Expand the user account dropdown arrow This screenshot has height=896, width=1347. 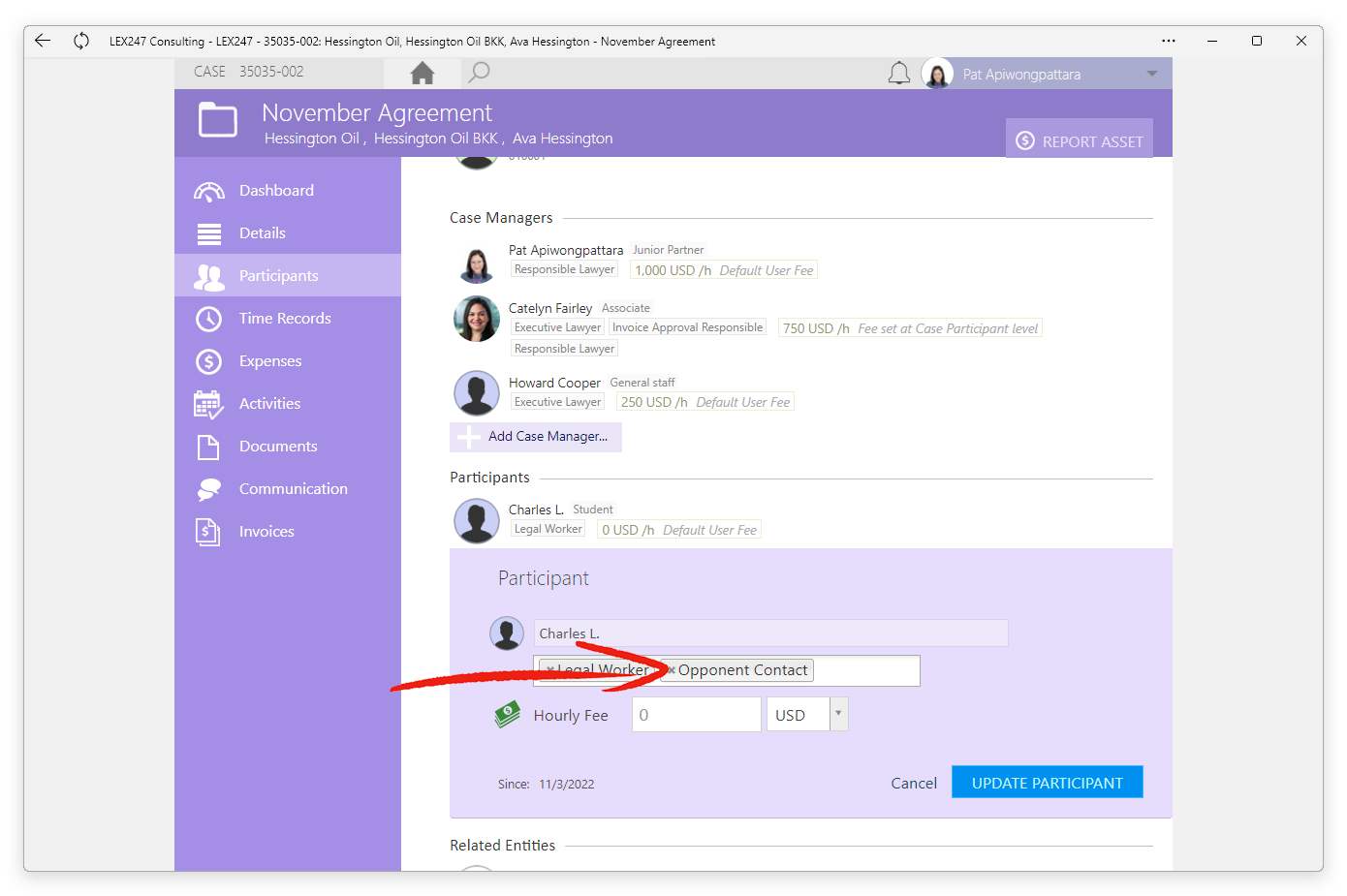point(1152,74)
